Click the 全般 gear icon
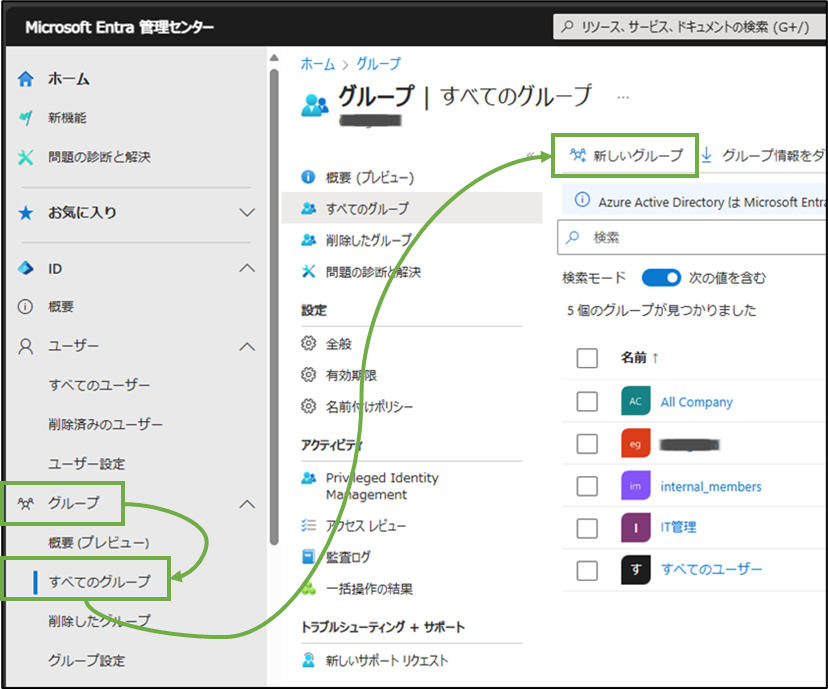Screen dimensions: 828x689 308,344
